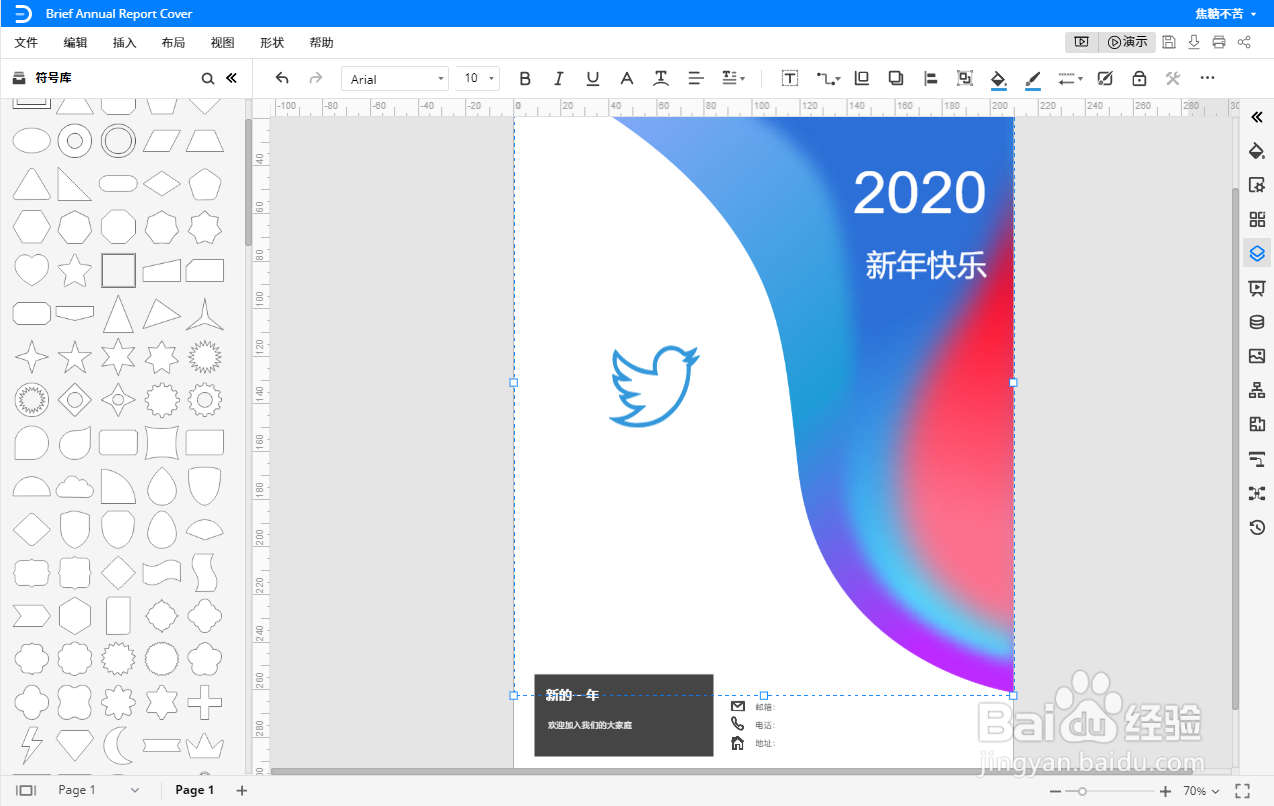Select the heart shape in the symbol library
The height and width of the screenshot is (806, 1274).
(x=31, y=270)
